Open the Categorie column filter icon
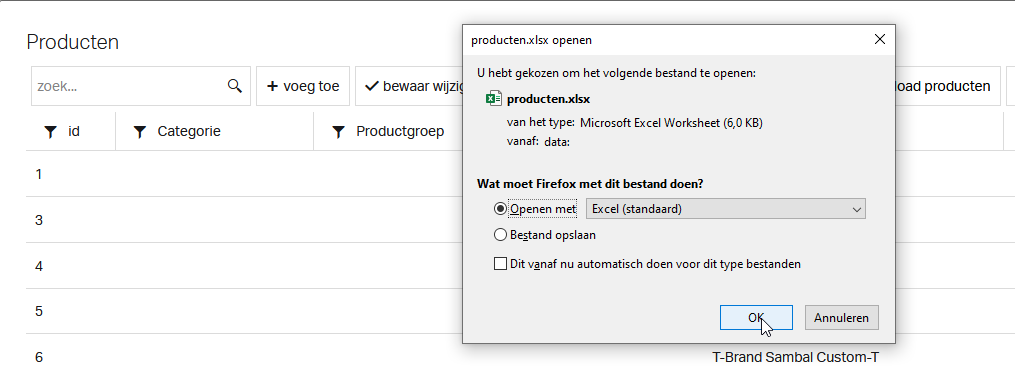Viewport: 1015px width, 369px height. pyautogui.click(x=139, y=132)
